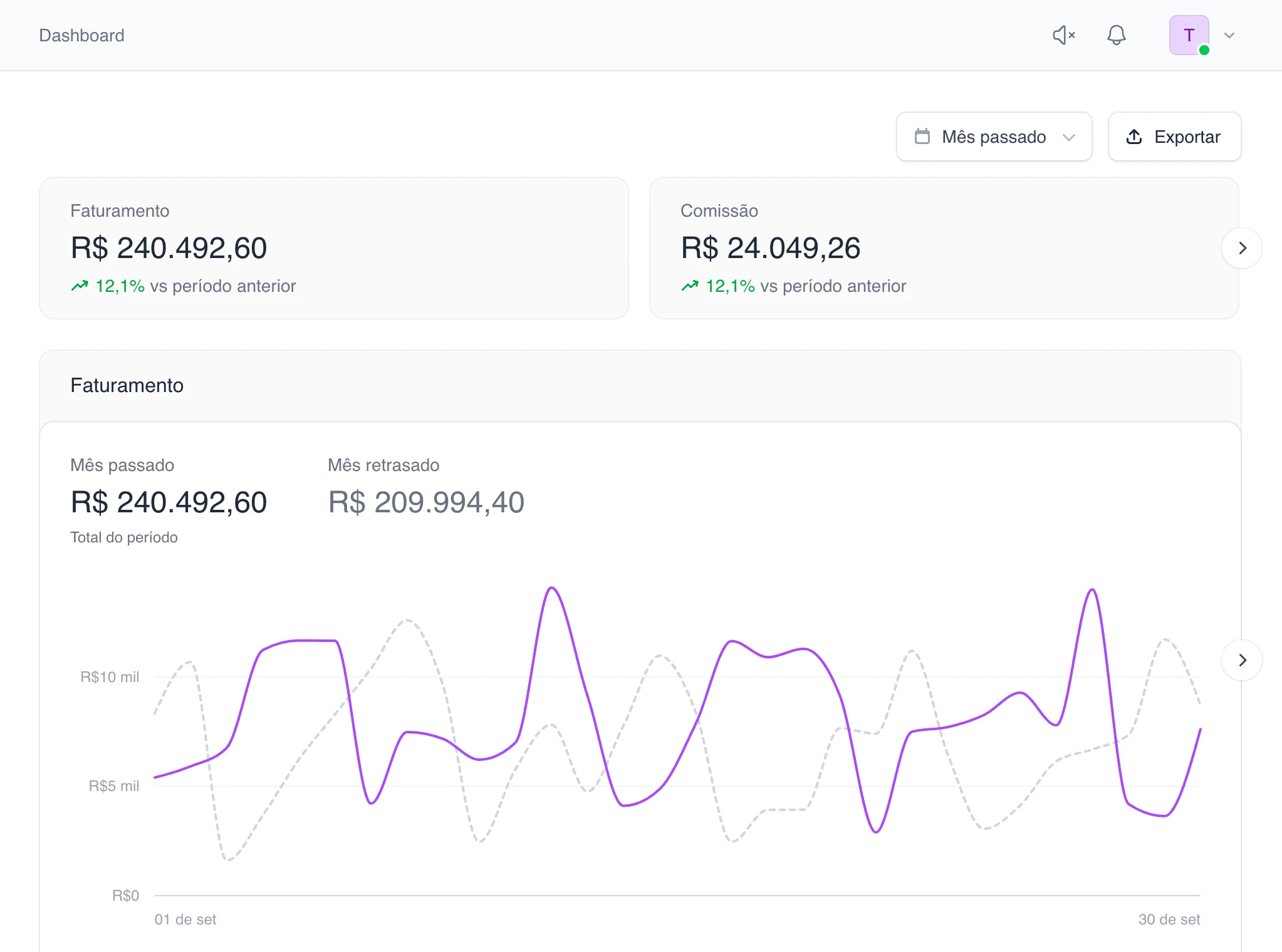Click the R$0 axis label
1282x952 pixels.
(125, 896)
